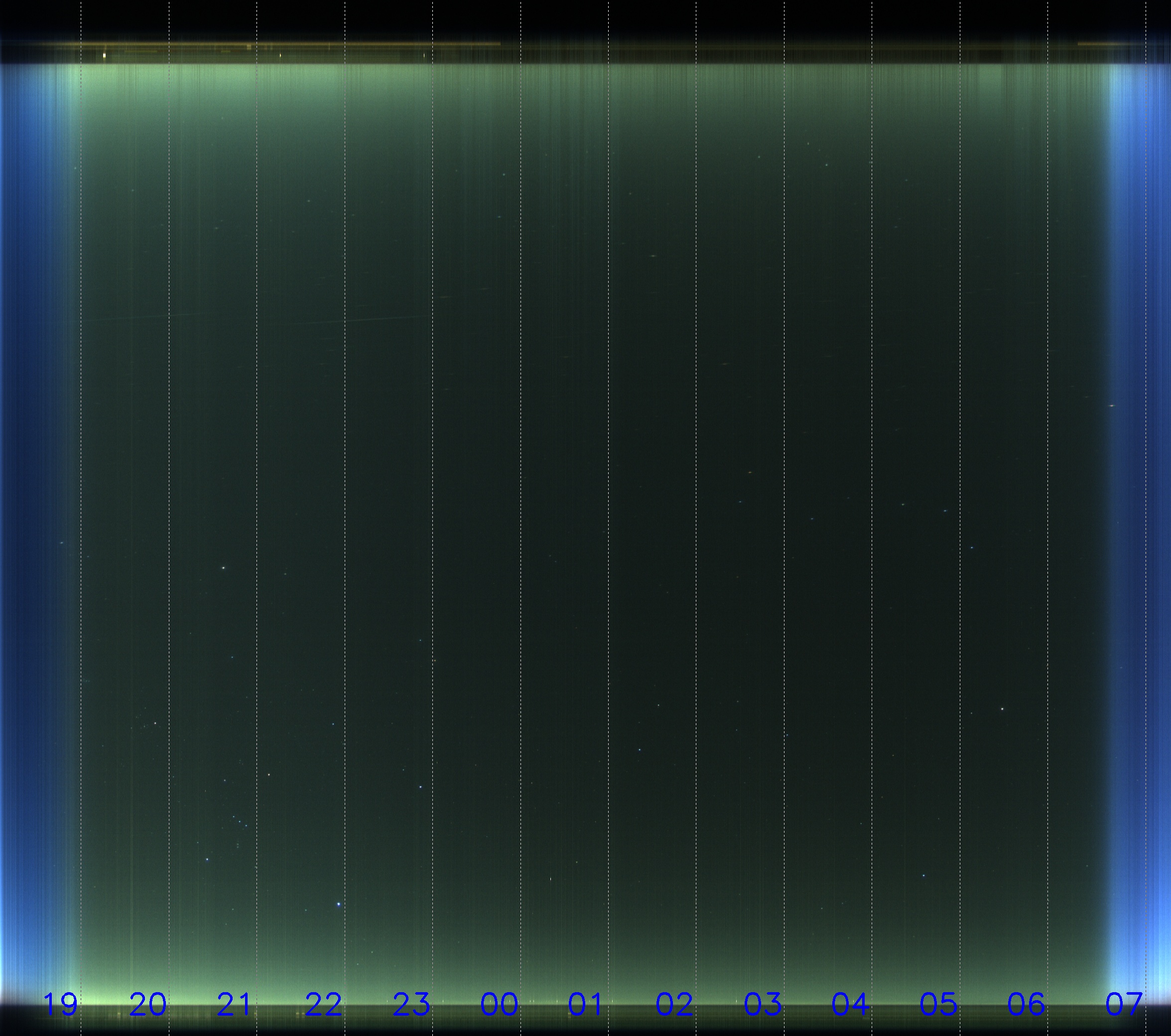Select the 06 hour label
The image size is (1171, 1036).
1026,1005
